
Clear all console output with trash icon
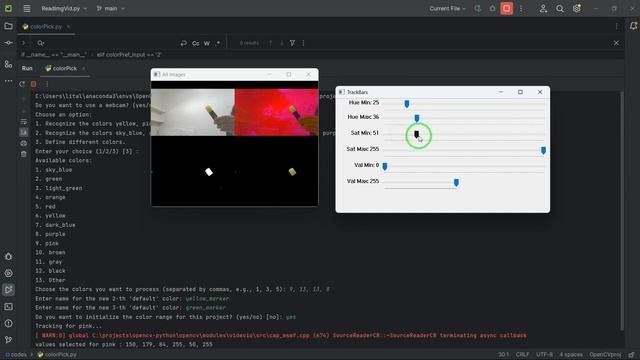coord(24,154)
